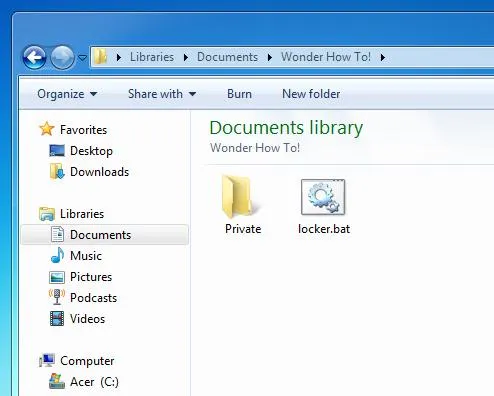The height and width of the screenshot is (396, 494).
Task: Click the Pictures library icon
Action: 57,277
